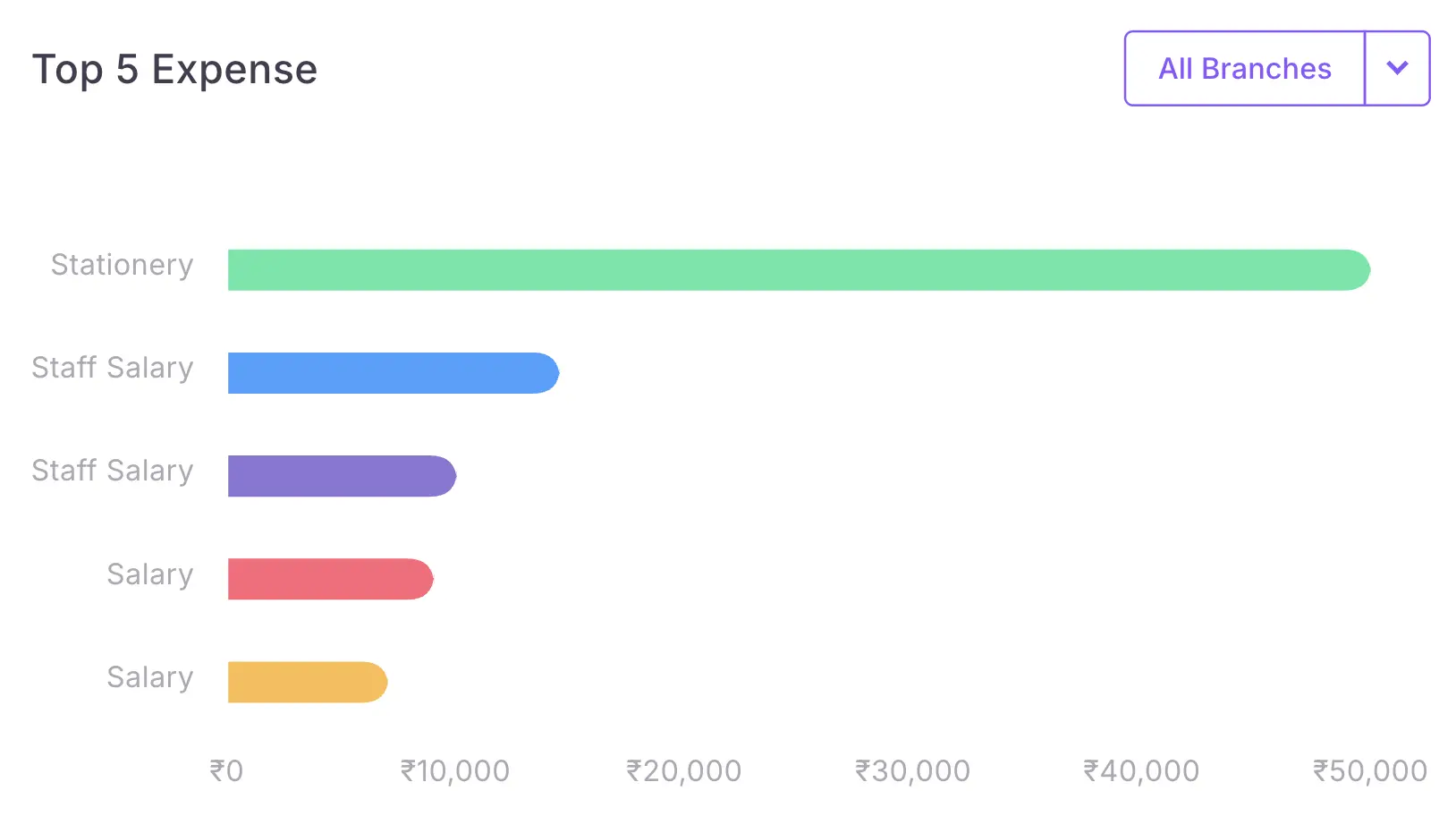The image size is (1456, 816).
Task: Click rounded right tip of green Stationery bar
Action: tap(1358, 270)
